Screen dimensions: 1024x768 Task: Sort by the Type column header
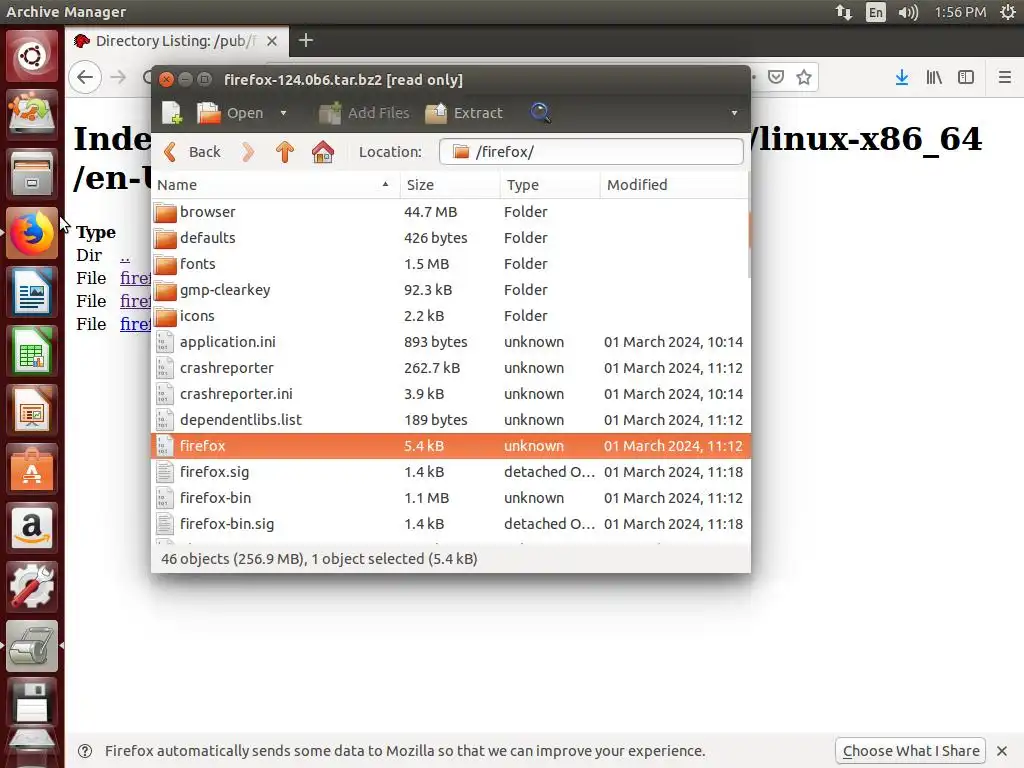tap(550, 185)
